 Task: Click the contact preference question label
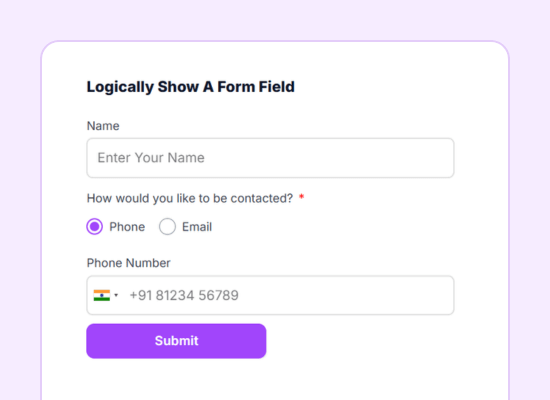click(190, 199)
